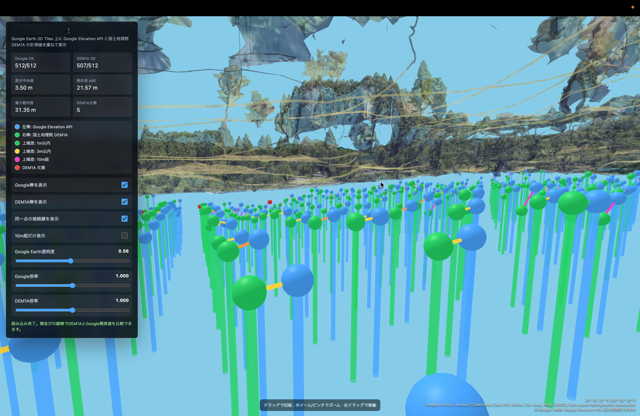Image resolution: width=640 pixels, height=416 pixels.
Task: Adjust the Google倍率 slider
Action: pos(72,285)
